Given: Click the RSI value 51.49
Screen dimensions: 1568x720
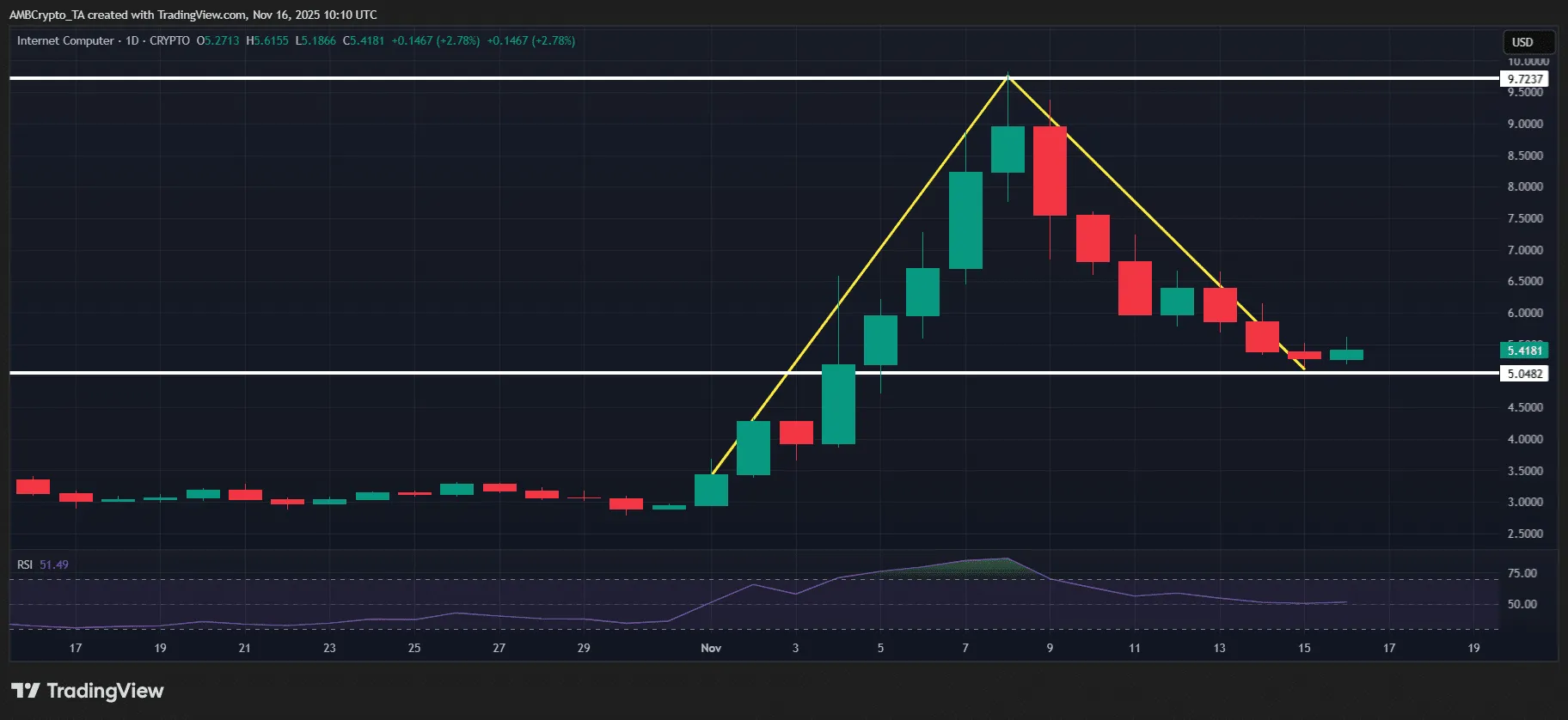Looking at the screenshot, I should (54, 564).
